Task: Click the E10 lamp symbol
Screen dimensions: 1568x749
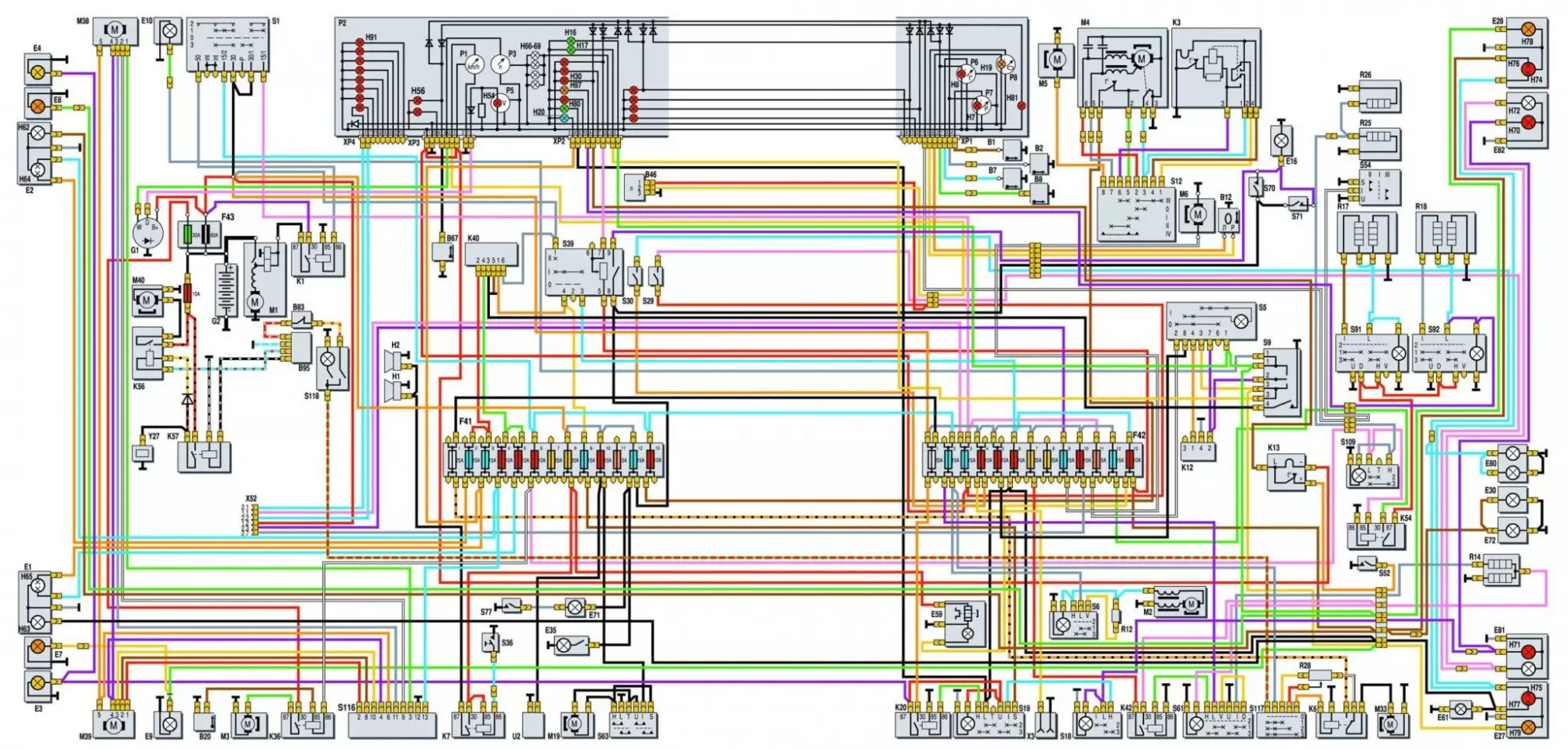Action: [x=169, y=33]
